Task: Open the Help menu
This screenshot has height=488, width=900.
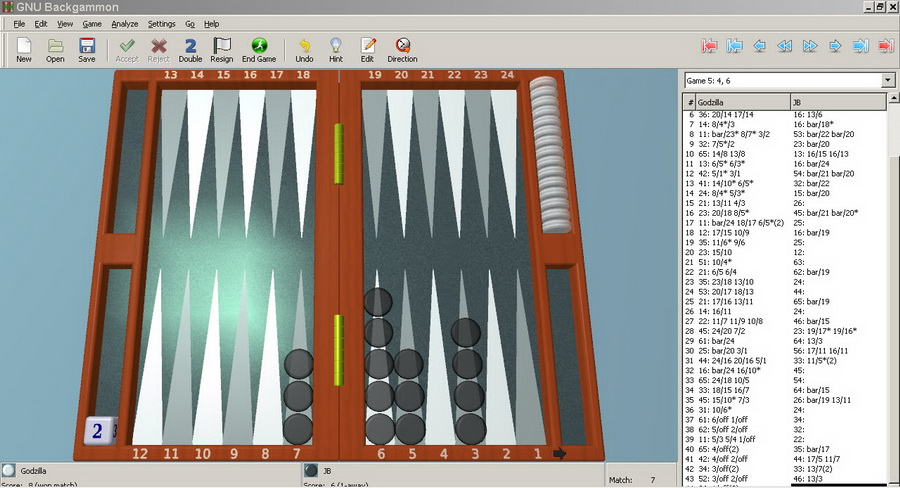Action: click(211, 24)
